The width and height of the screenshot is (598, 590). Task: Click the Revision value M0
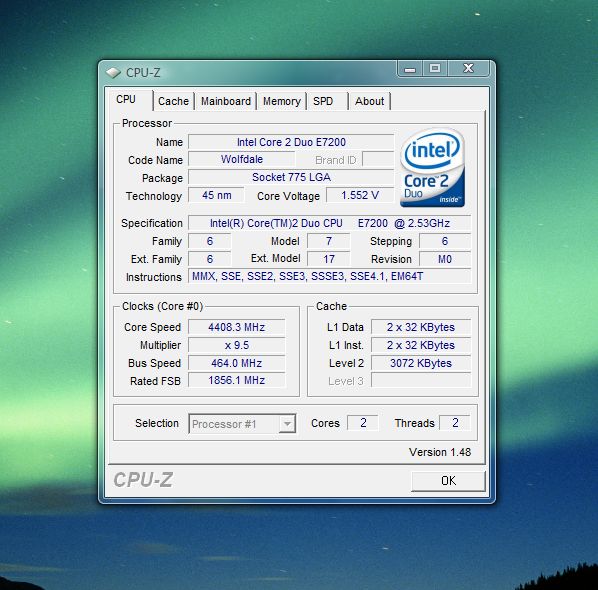tap(445, 259)
